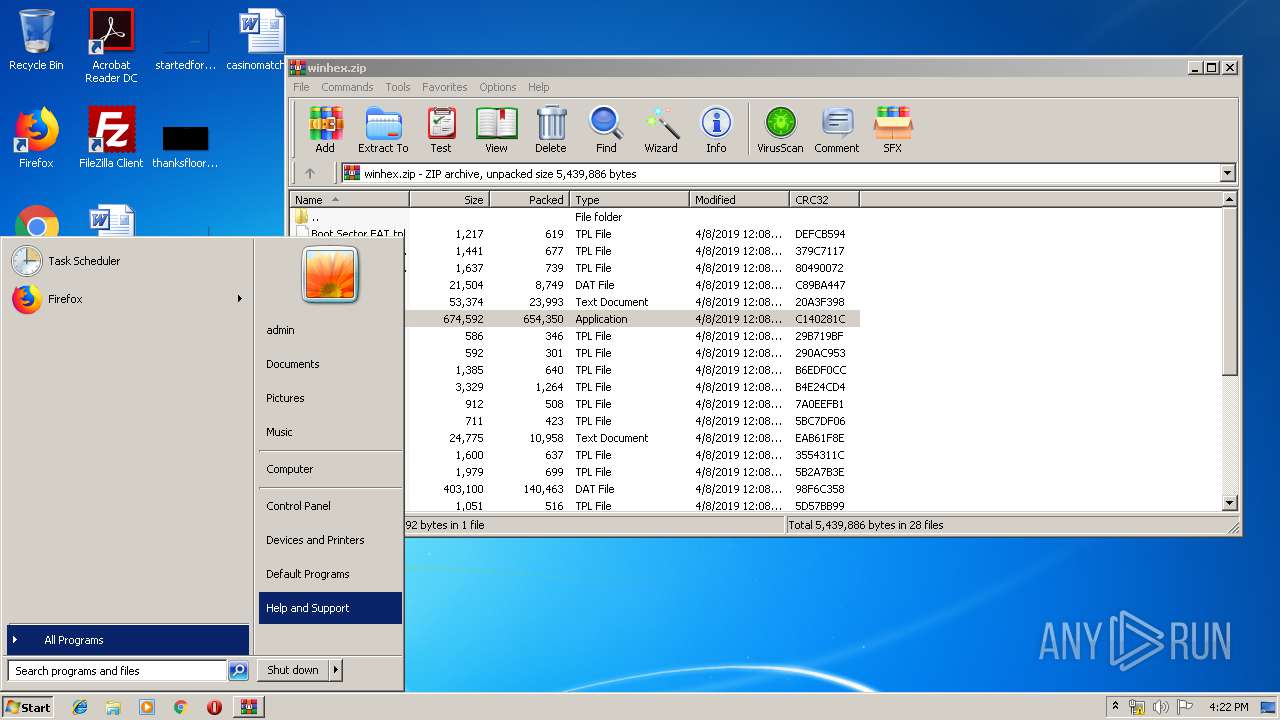Select the Application row sized 674,592
Image resolution: width=1280 pixels, height=720 pixels.
pyautogui.click(x=632, y=319)
